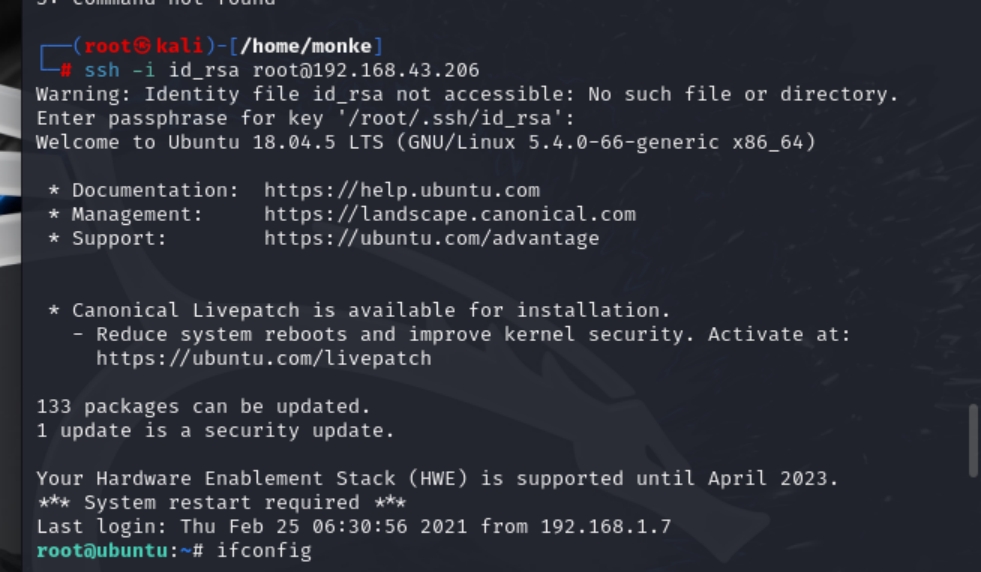981x572 pixels.
Task: Click the ifconfig command text
Action: (269, 551)
